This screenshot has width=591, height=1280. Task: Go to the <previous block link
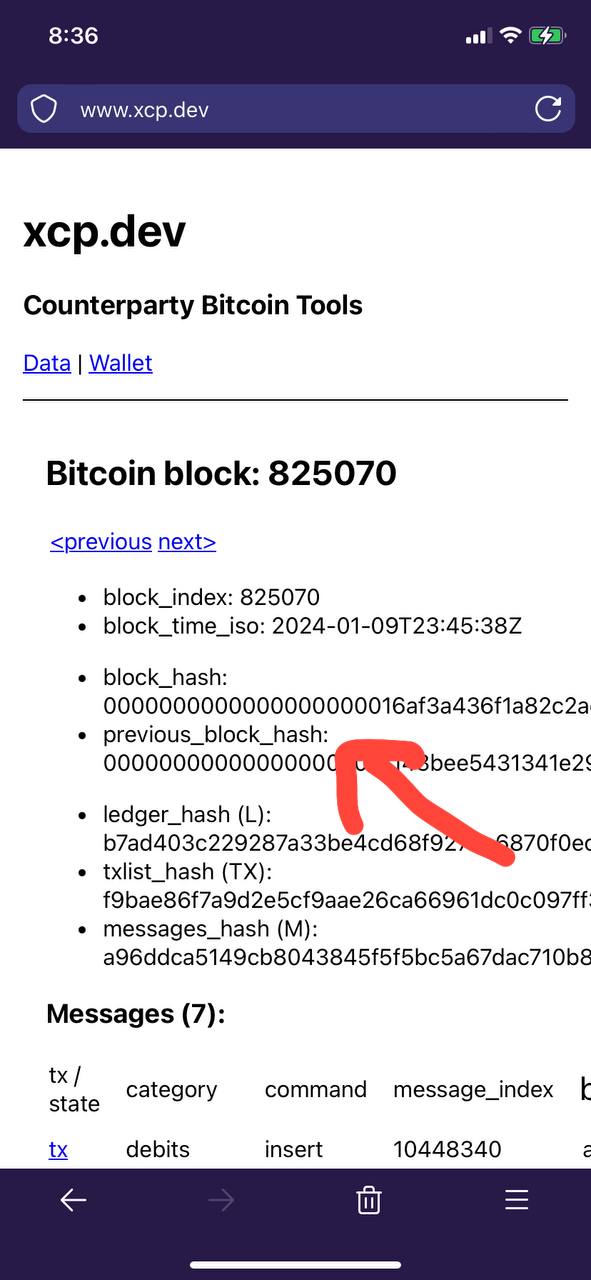(101, 542)
